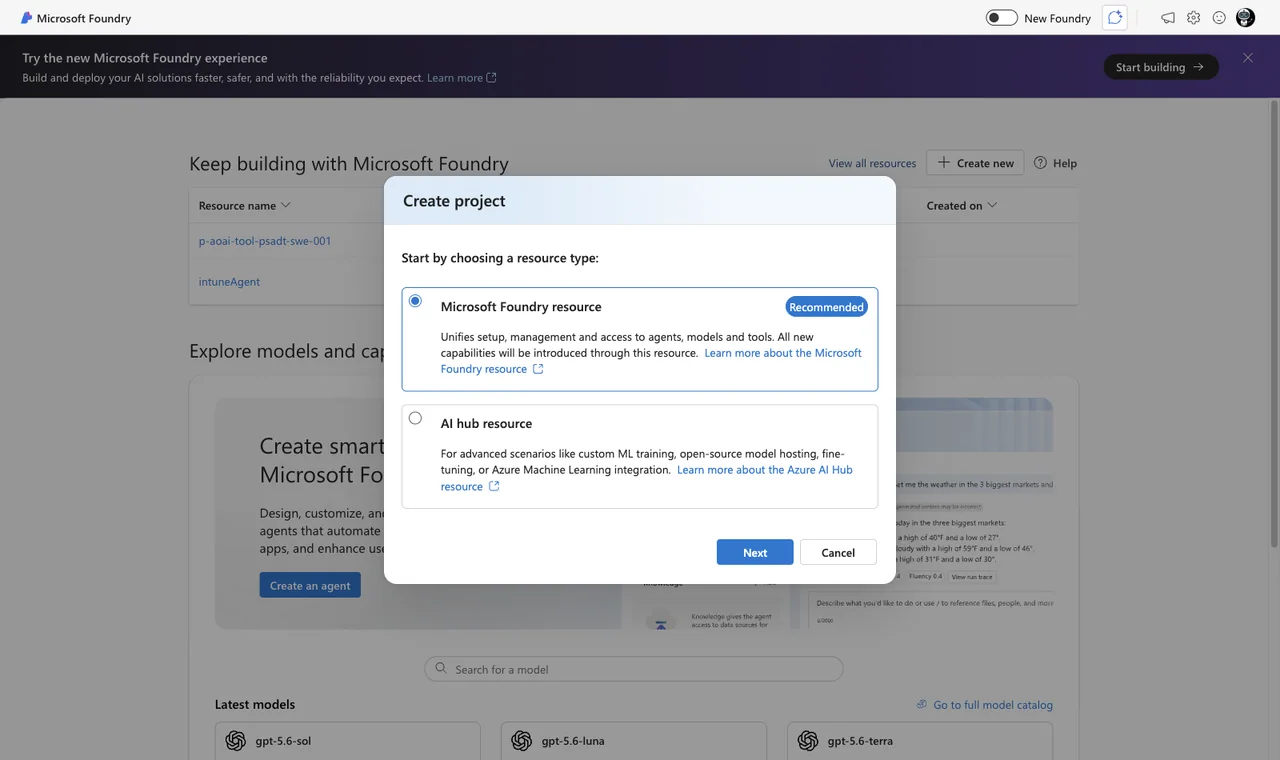The height and width of the screenshot is (760, 1280).
Task: Go to full model catalog
Action: pos(984,705)
